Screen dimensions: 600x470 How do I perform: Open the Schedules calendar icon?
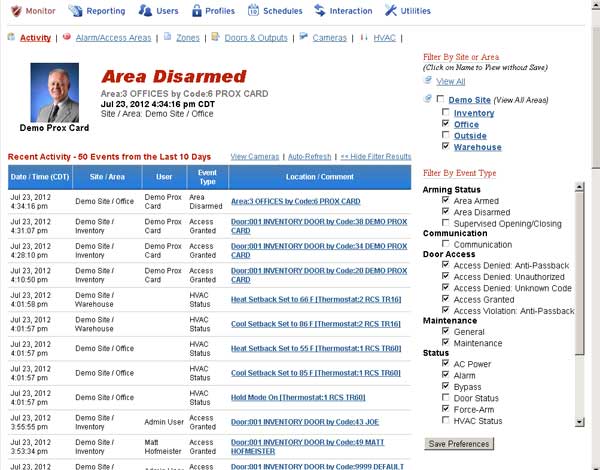pyautogui.click(x=253, y=10)
